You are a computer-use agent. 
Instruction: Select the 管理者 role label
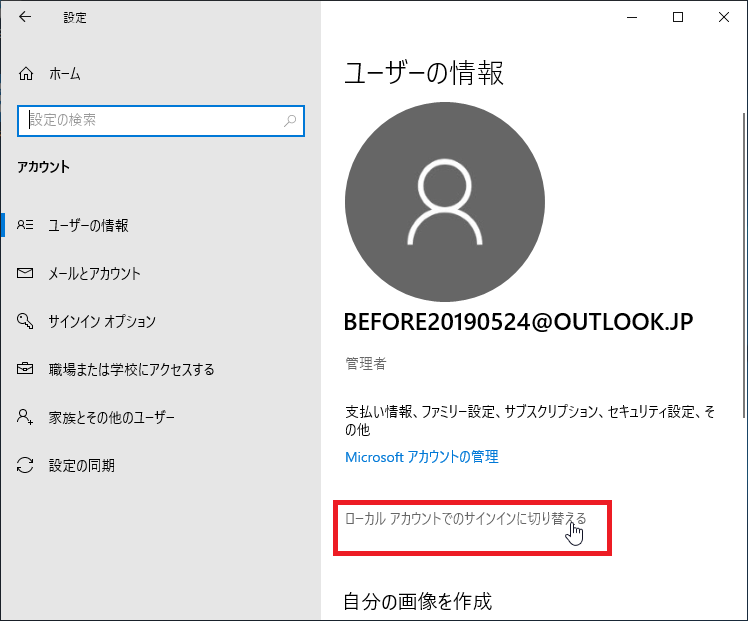[x=365, y=364]
